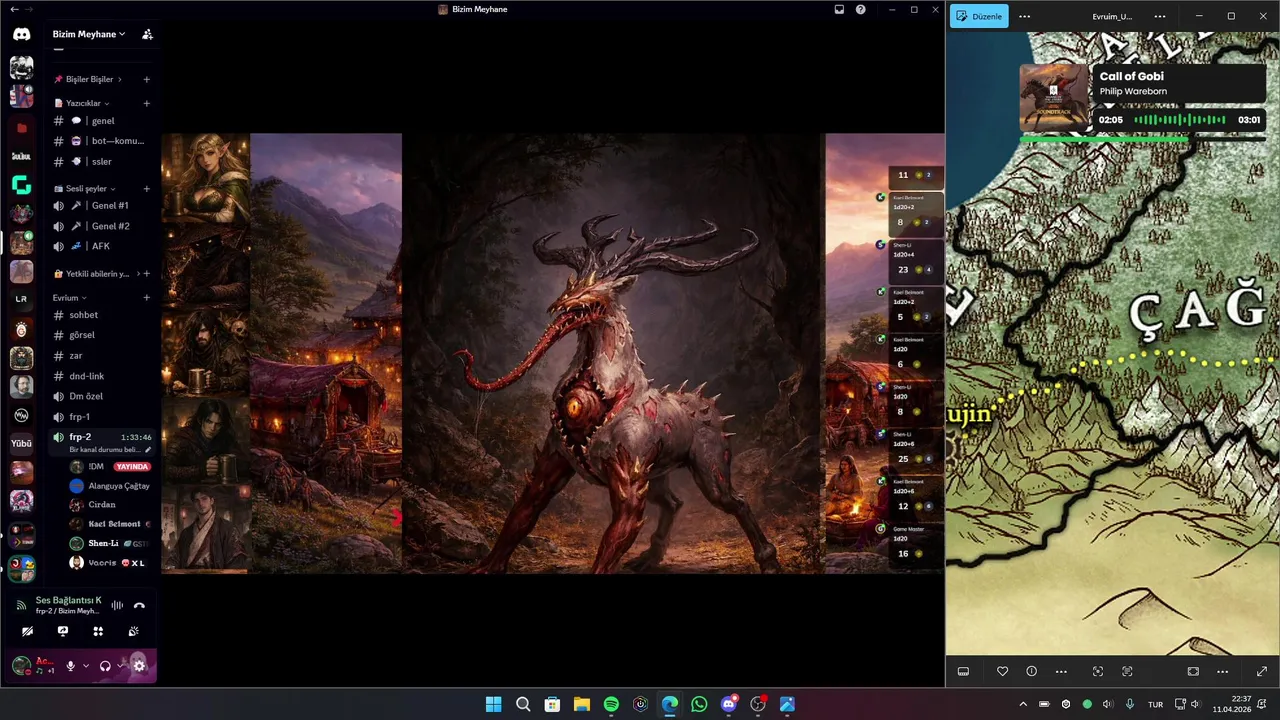1280x720 pixels.
Task: Join the AFK voice channel
Action: (103, 246)
